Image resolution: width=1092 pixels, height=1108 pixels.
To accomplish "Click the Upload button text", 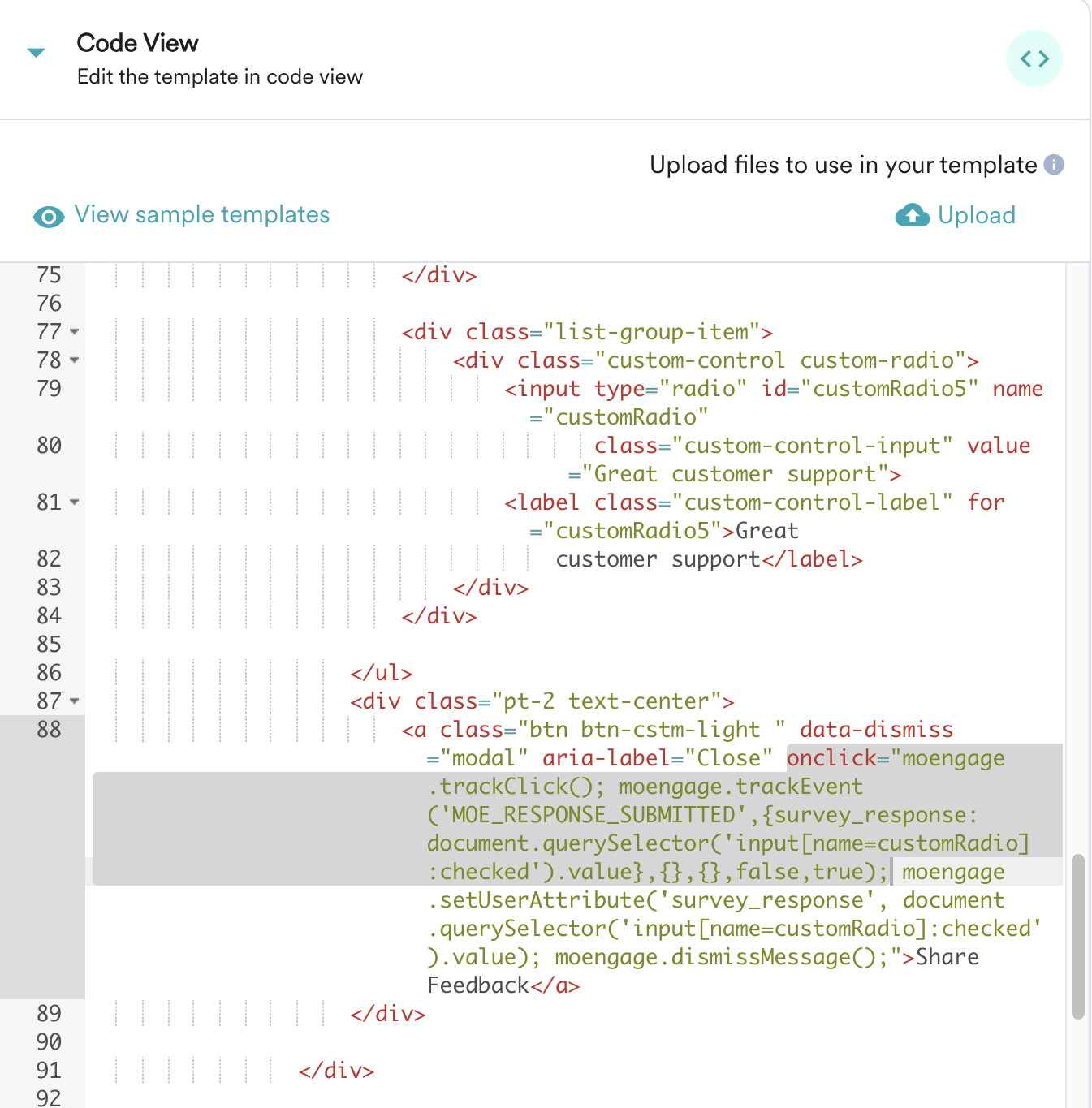I will tap(976, 215).
